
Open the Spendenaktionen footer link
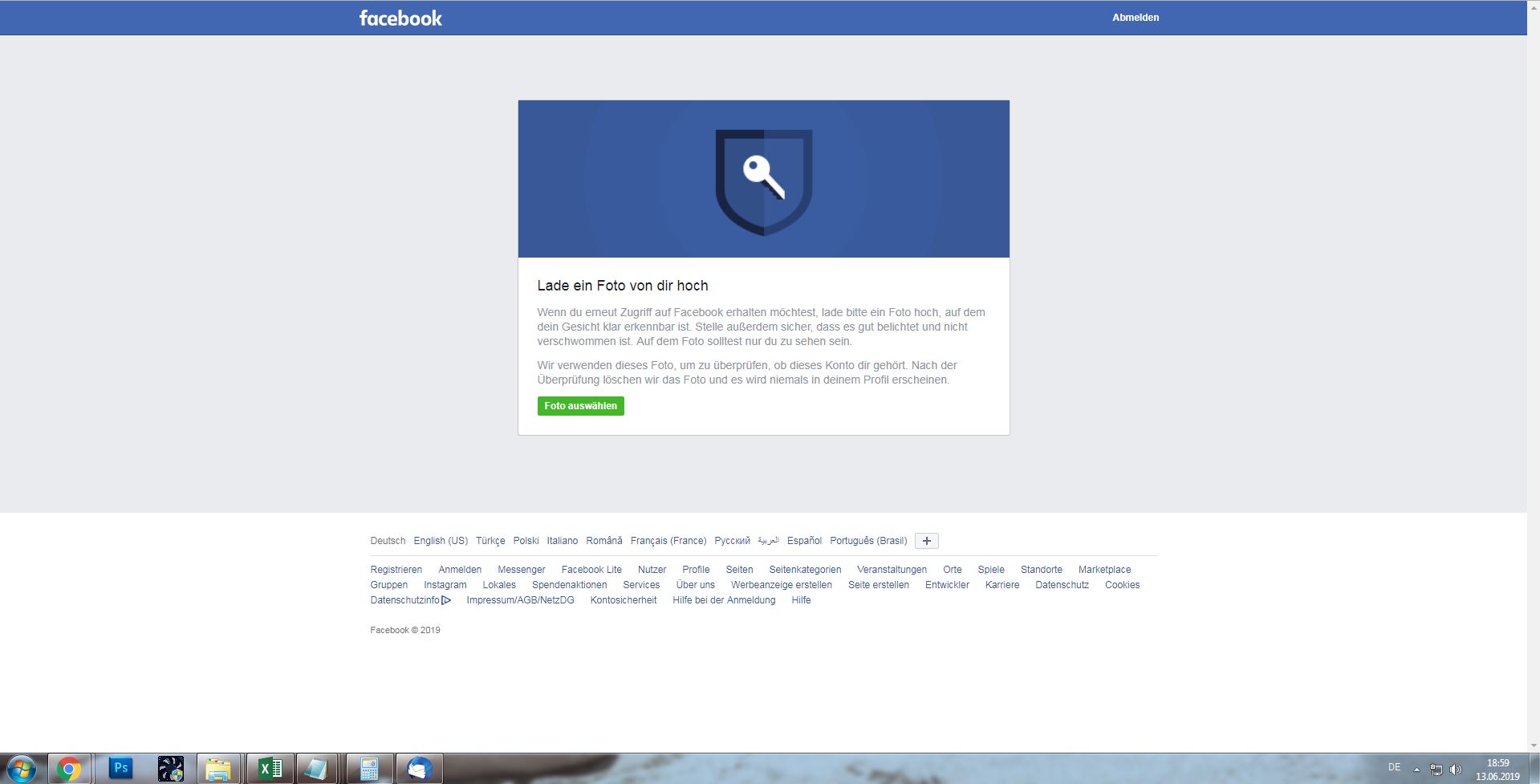[x=570, y=585]
